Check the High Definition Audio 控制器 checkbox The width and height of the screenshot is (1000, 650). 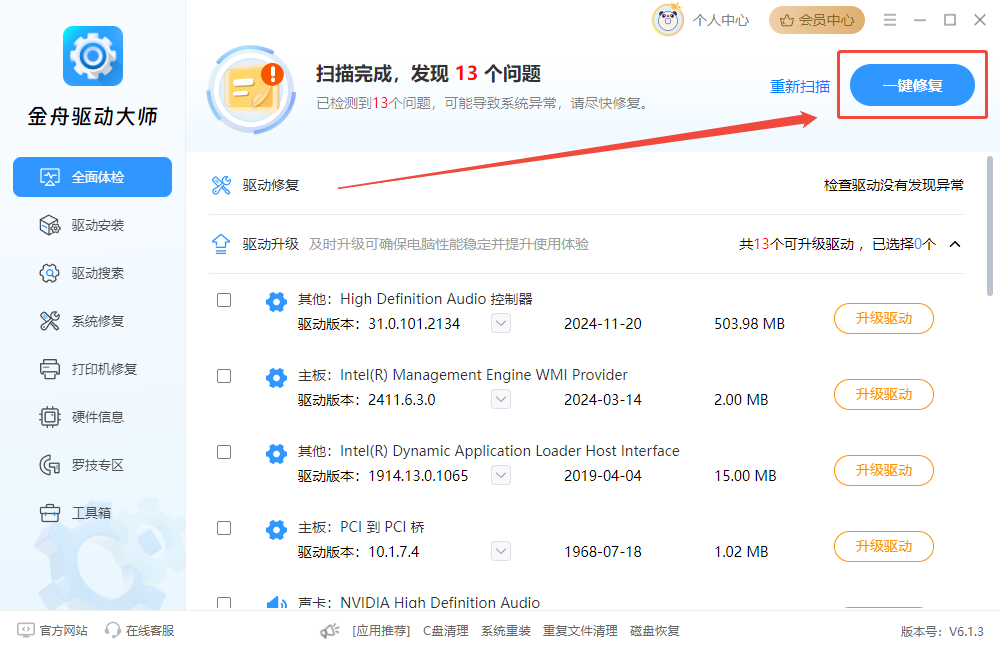pos(224,300)
